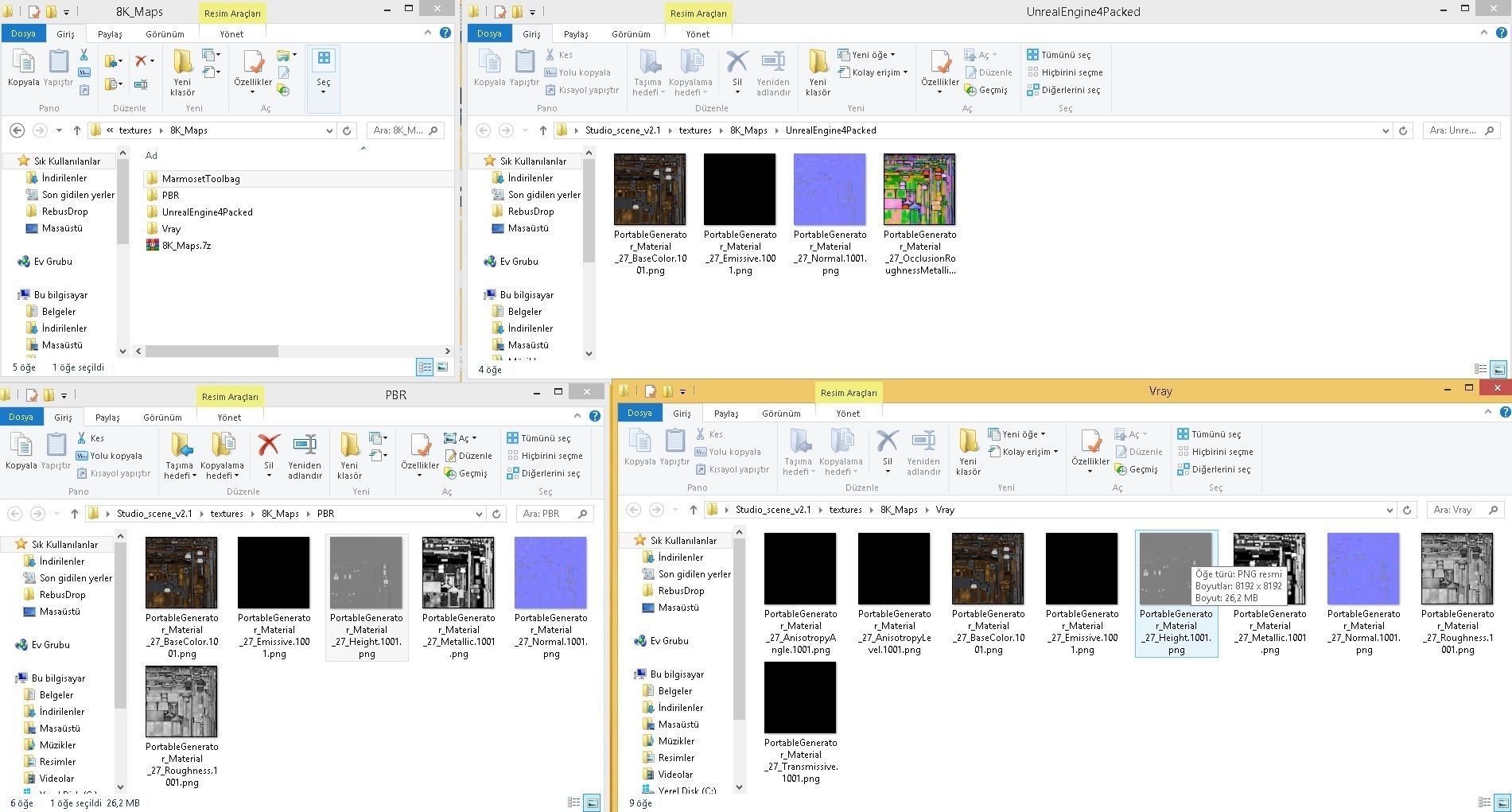This screenshot has height=812, width=1512.
Task: Refresh the 8K_Maps folder view
Action: [347, 130]
